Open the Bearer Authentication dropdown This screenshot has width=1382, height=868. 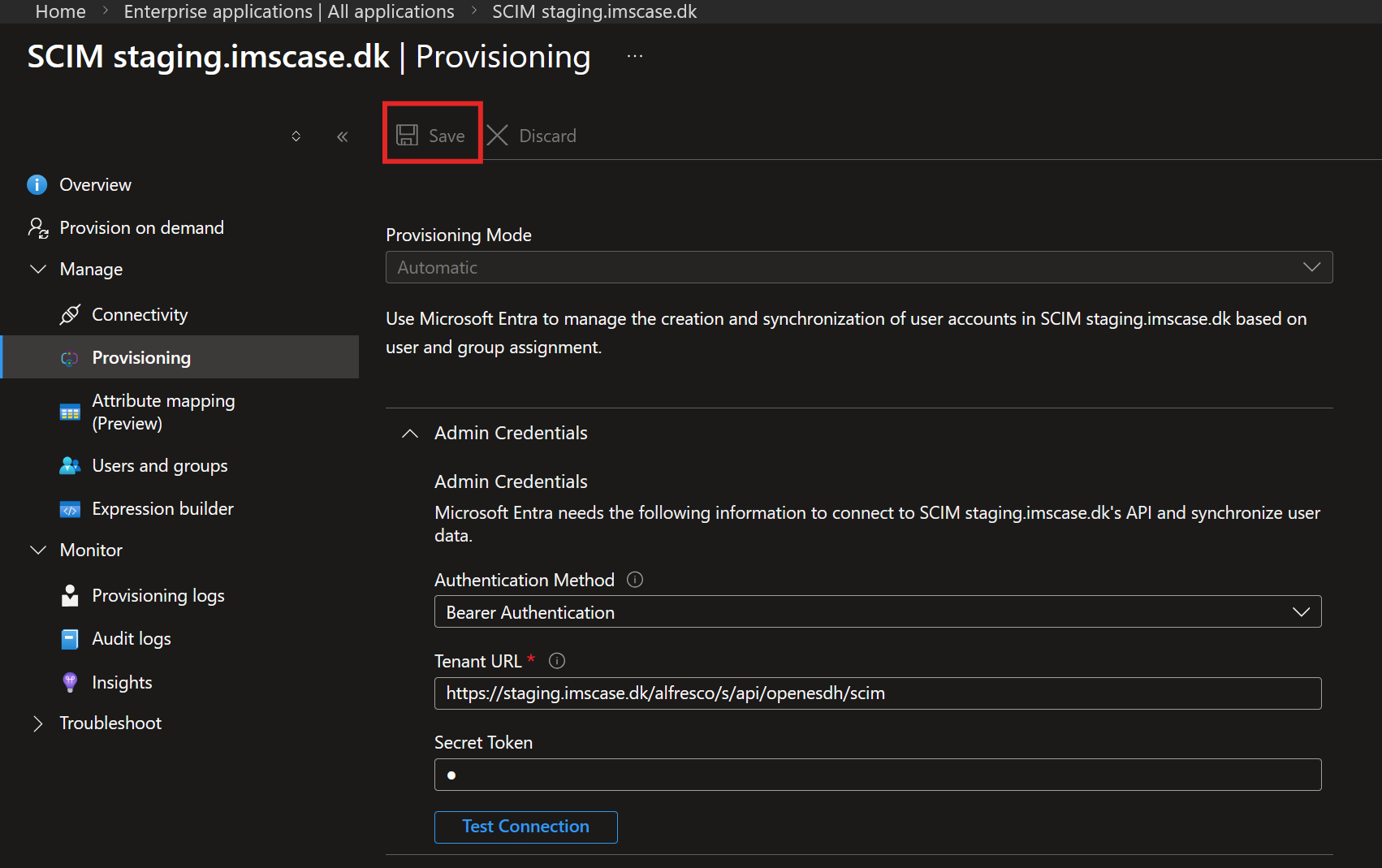[x=878, y=611]
